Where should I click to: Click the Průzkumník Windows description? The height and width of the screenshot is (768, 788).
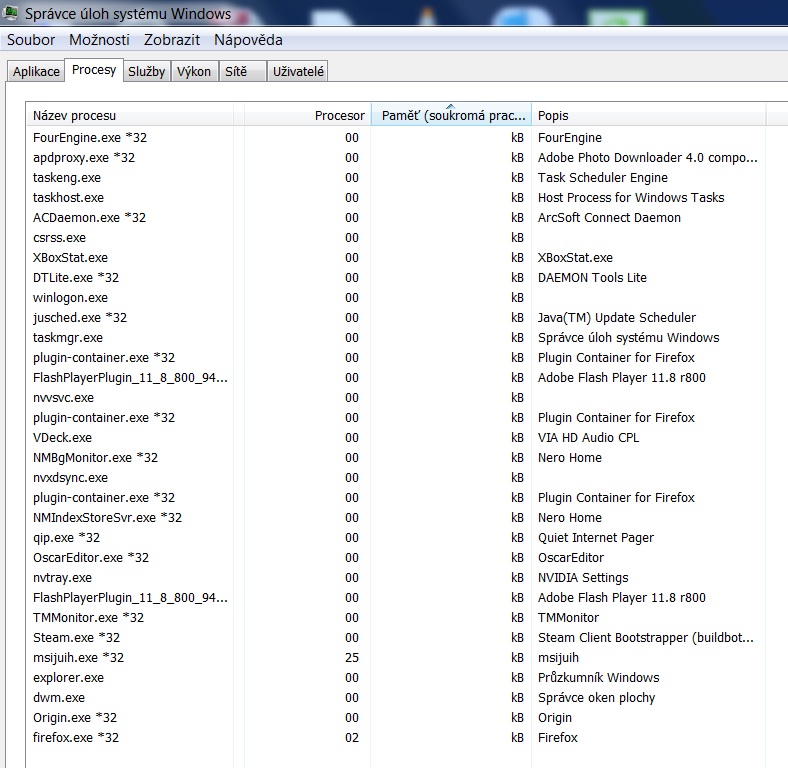click(599, 678)
